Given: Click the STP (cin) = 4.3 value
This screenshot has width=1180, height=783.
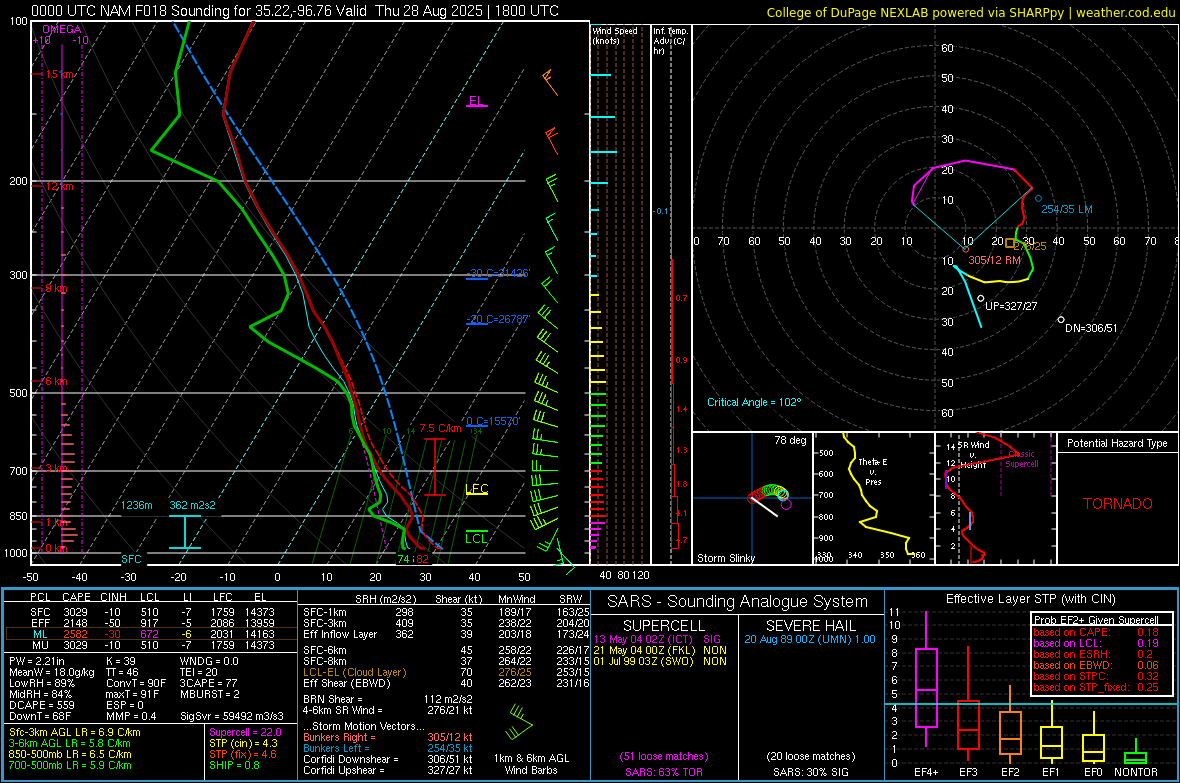Looking at the screenshot, I should tap(243, 743).
